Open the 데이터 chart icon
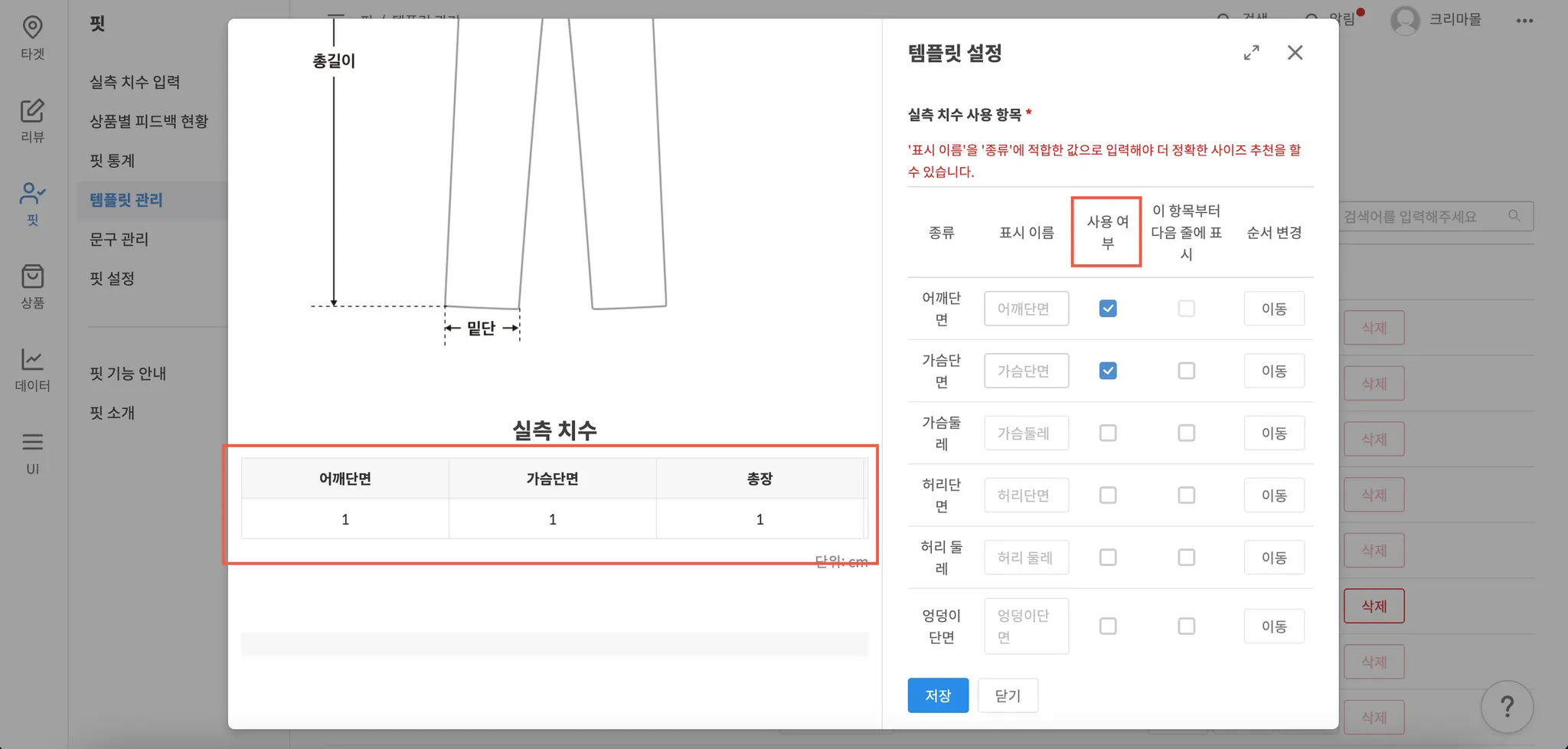The image size is (1568, 749). click(32, 368)
